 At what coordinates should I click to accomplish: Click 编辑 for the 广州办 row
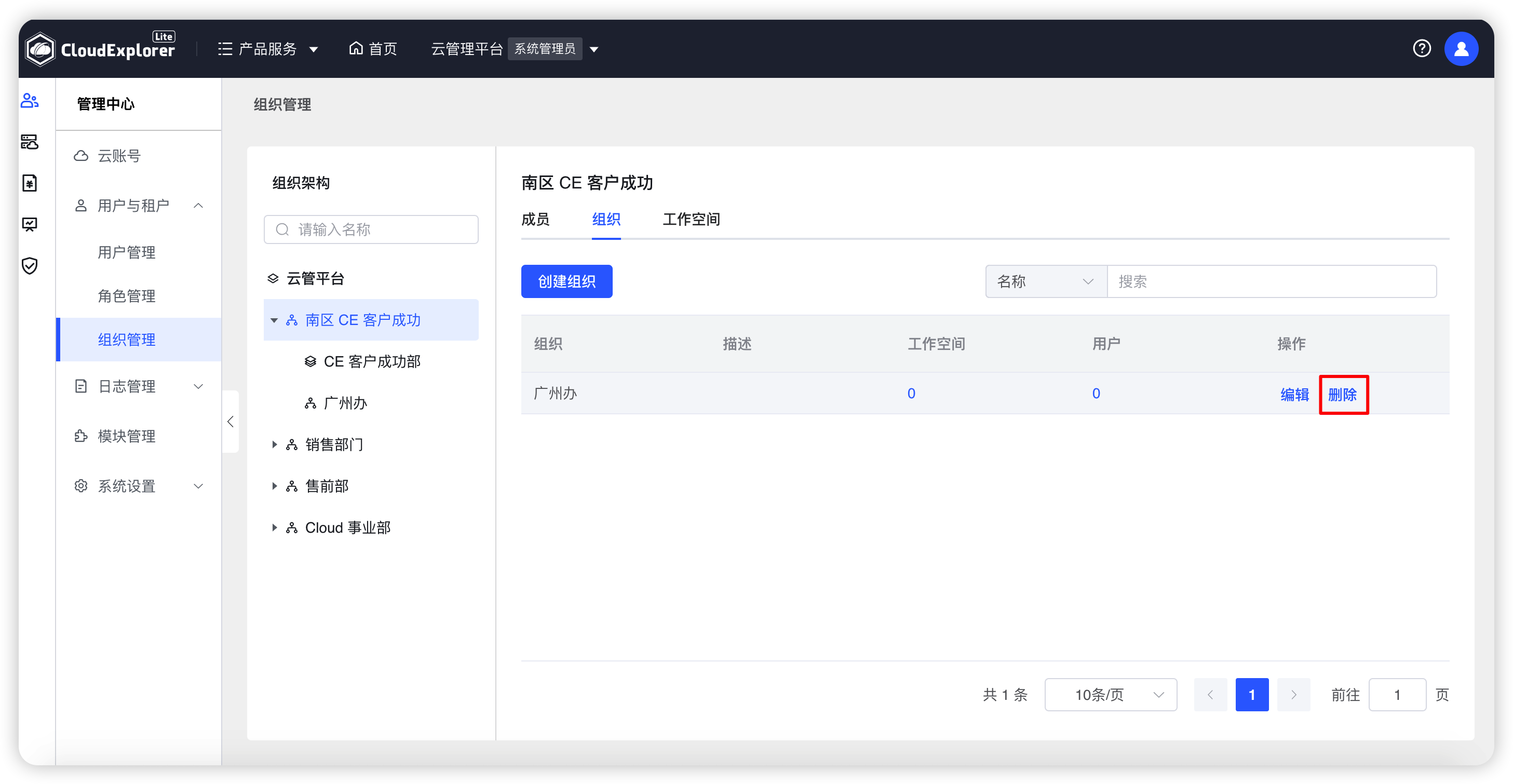[1294, 395]
